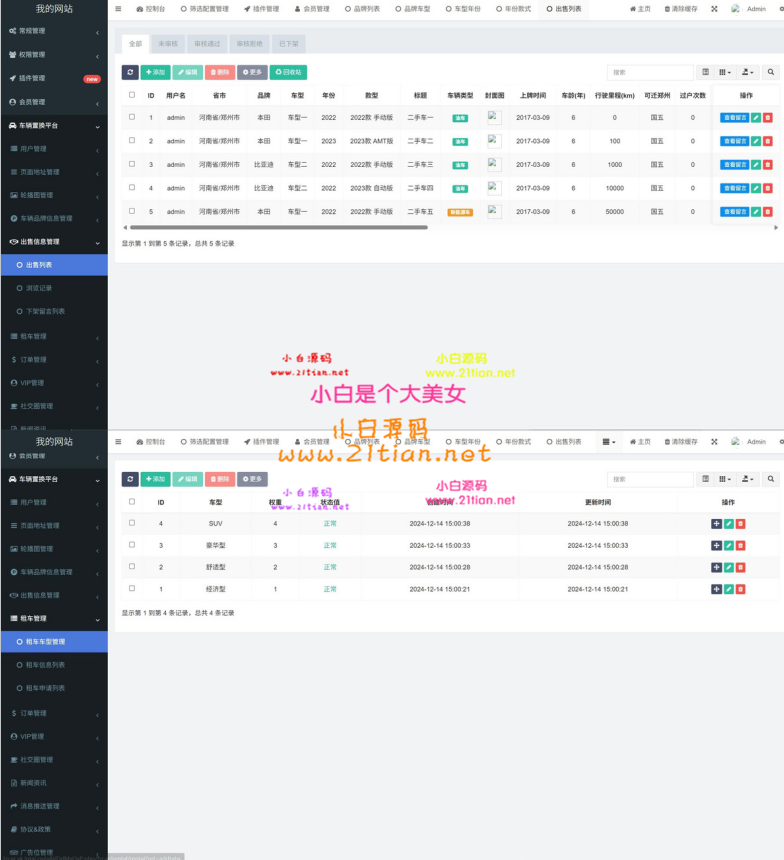Open 浏览记录 in the upper sidebar
The width and height of the screenshot is (784, 860).
pos(54,288)
